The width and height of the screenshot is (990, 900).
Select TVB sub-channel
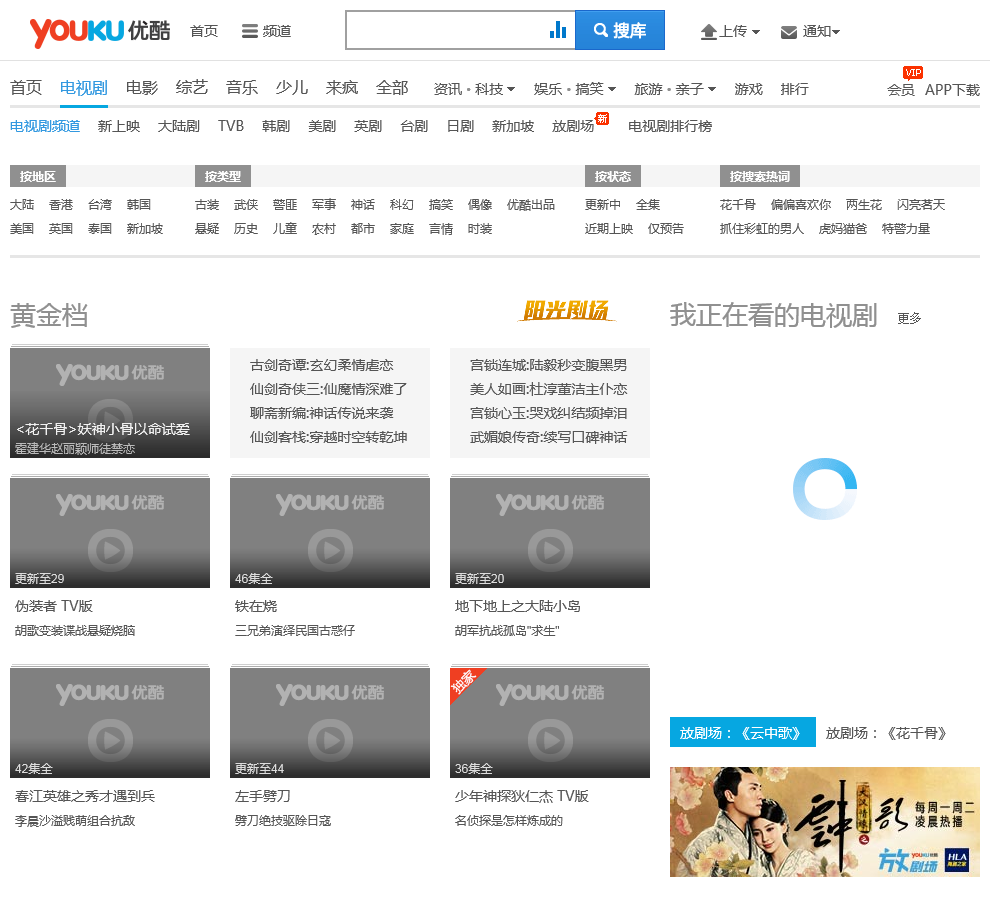[x=230, y=126]
